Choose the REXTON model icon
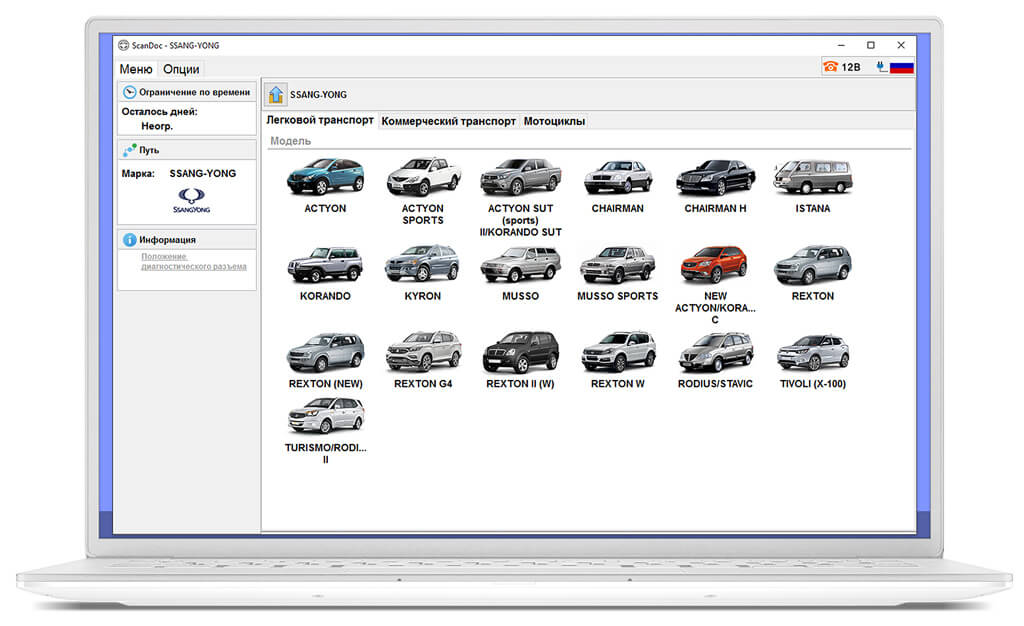Image resolution: width=1024 pixels, height=626 pixels. point(812,264)
